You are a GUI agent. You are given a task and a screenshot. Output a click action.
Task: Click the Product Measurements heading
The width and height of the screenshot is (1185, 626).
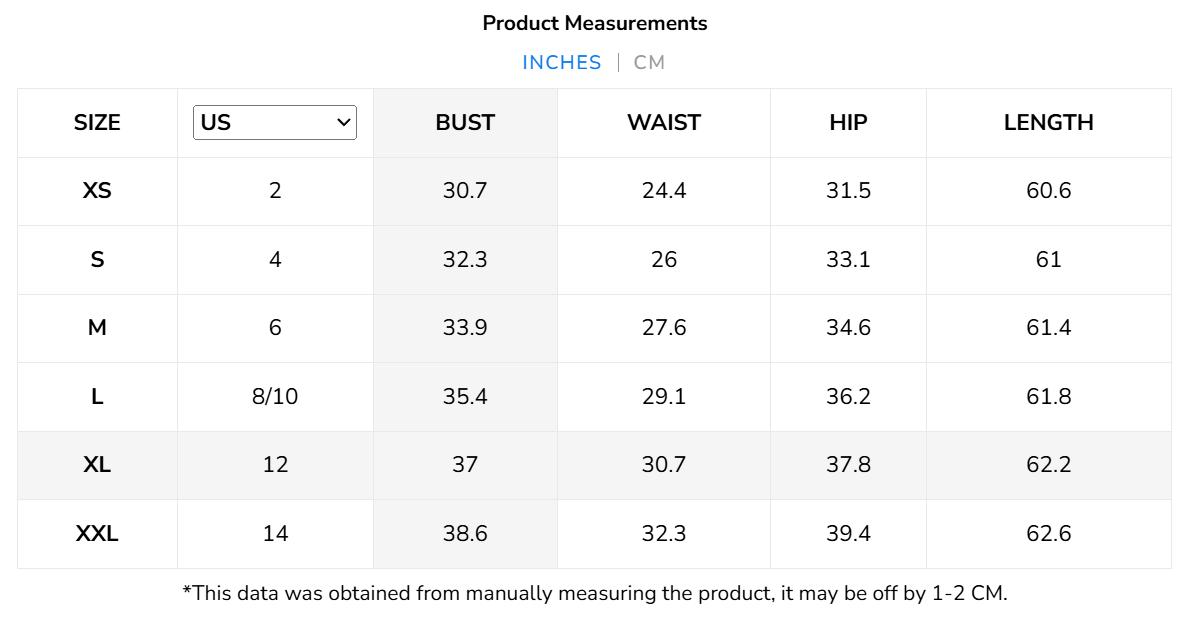tap(594, 23)
